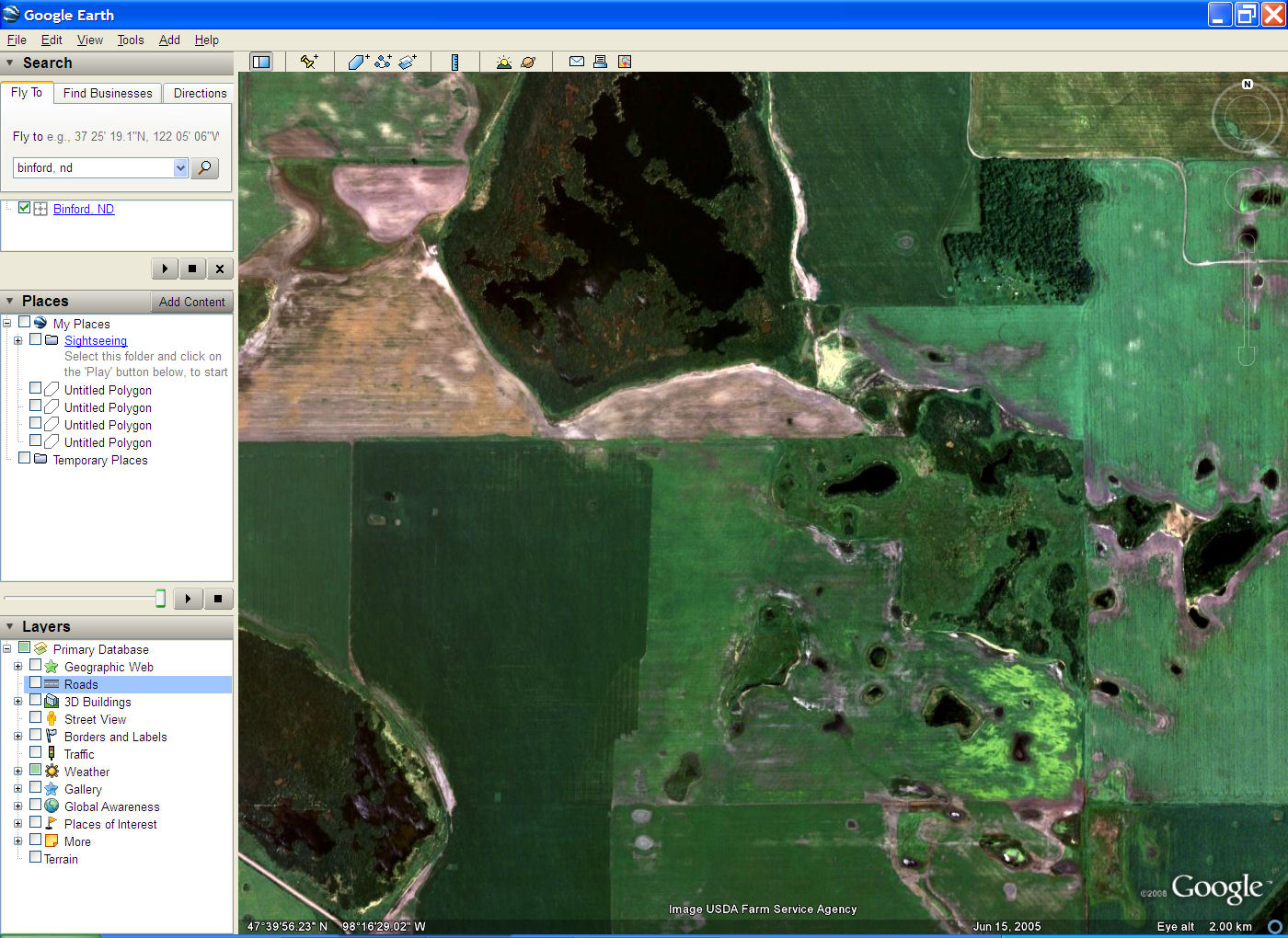The width and height of the screenshot is (1288, 938).
Task: Click the zoom slider on map
Action: (x=1247, y=299)
